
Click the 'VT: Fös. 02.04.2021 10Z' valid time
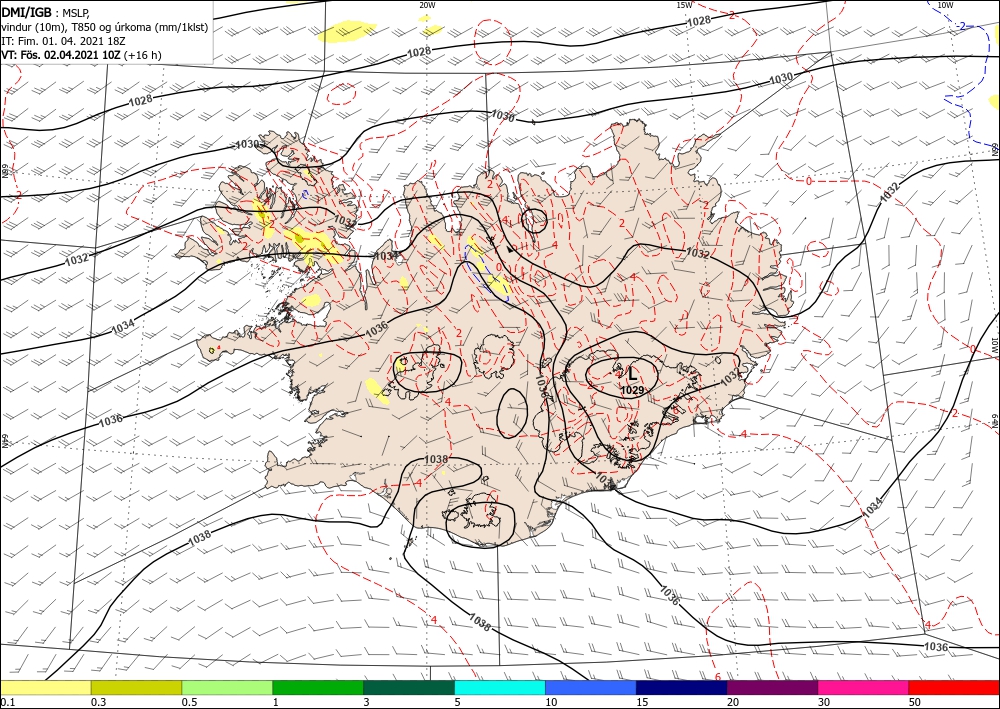pos(61,55)
